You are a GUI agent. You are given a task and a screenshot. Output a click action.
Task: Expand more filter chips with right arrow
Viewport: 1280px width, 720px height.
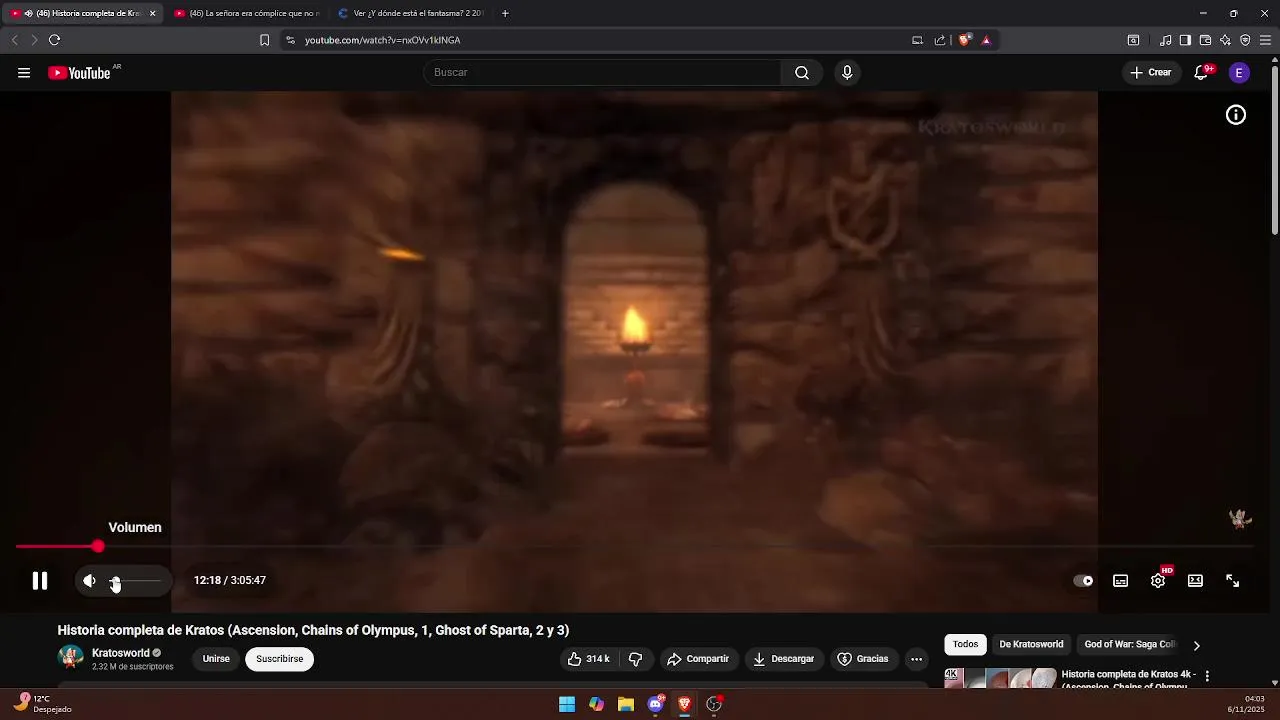point(1197,645)
